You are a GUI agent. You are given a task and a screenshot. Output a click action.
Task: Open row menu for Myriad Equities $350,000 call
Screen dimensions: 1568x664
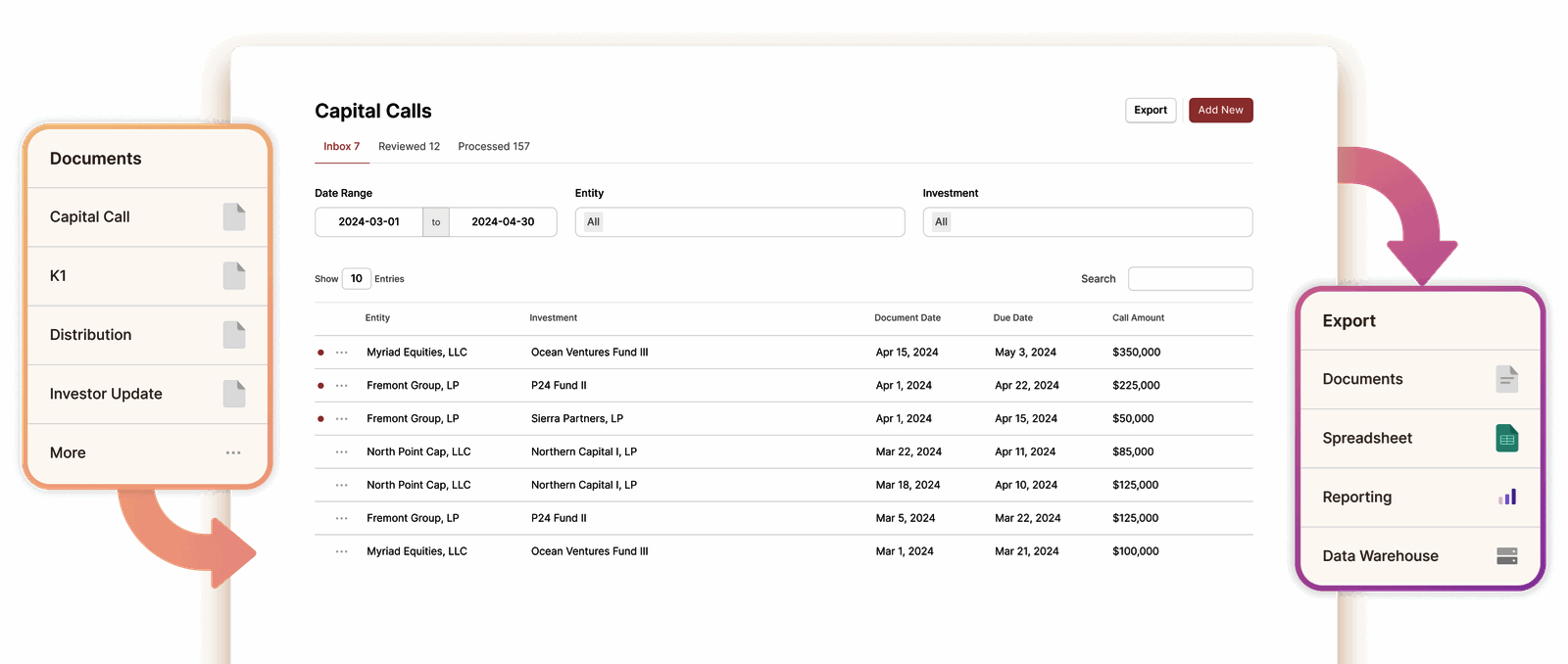[341, 353]
